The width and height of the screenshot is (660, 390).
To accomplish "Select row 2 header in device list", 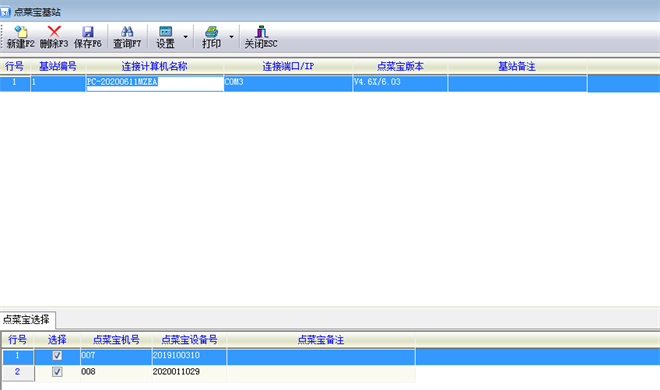I will (17, 372).
